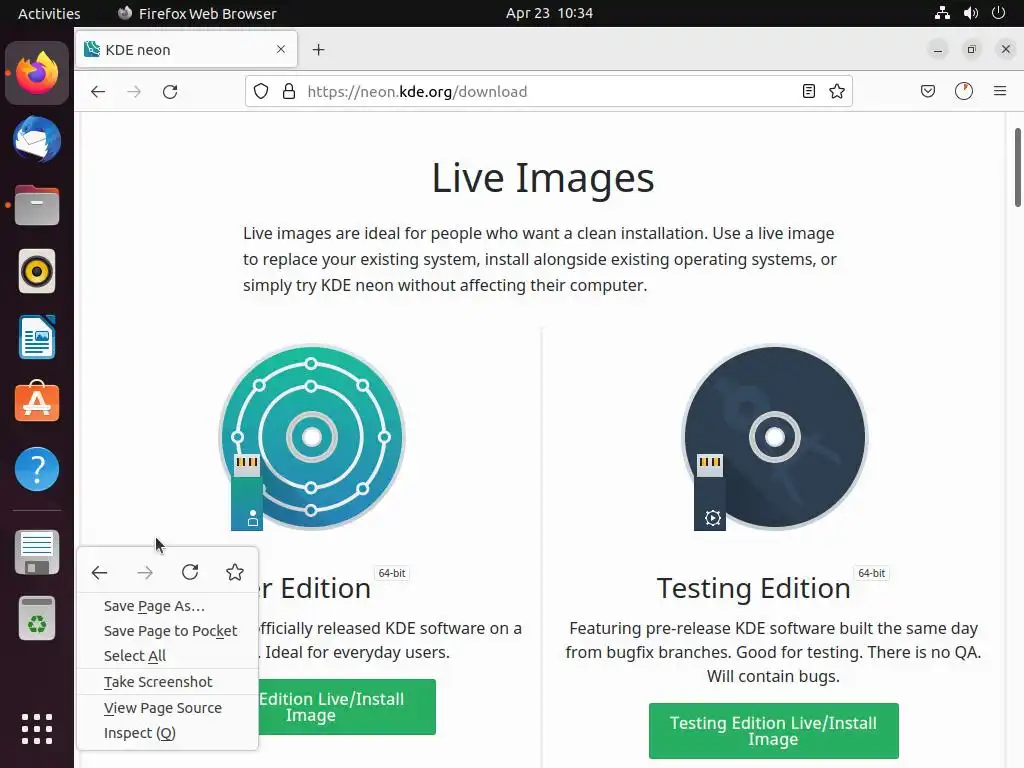1024x768 pixels.
Task: Toggle Reader View icon in address bar
Action: (x=808, y=91)
